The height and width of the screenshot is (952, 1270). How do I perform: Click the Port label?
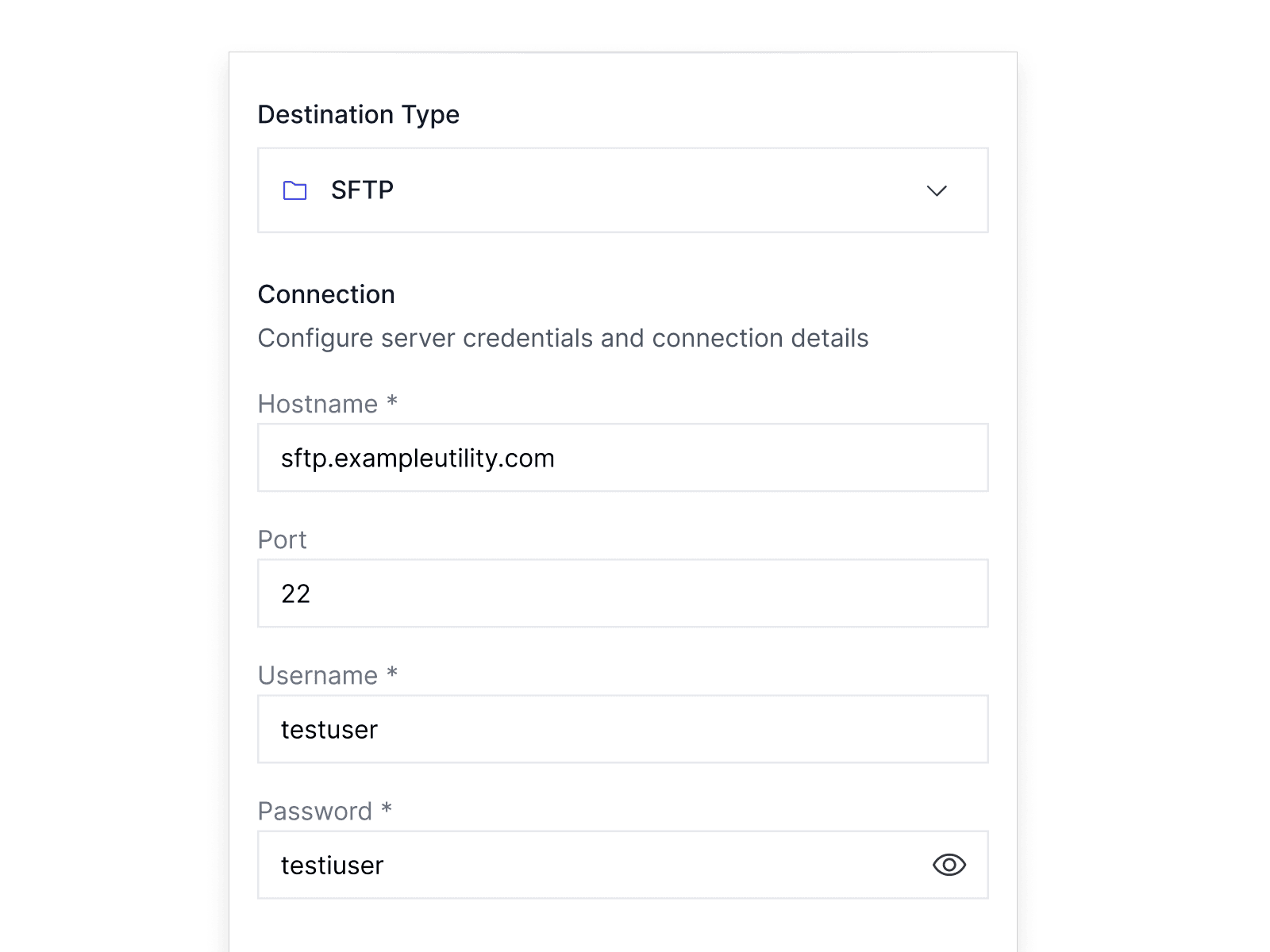tap(281, 540)
